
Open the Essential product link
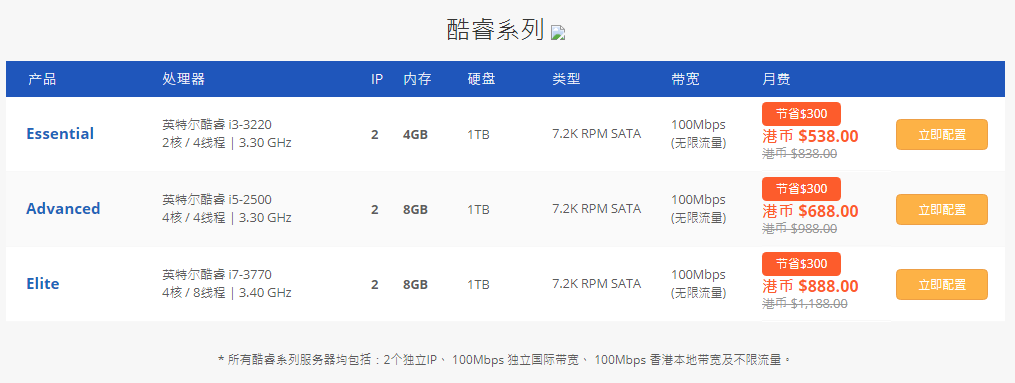(60, 134)
